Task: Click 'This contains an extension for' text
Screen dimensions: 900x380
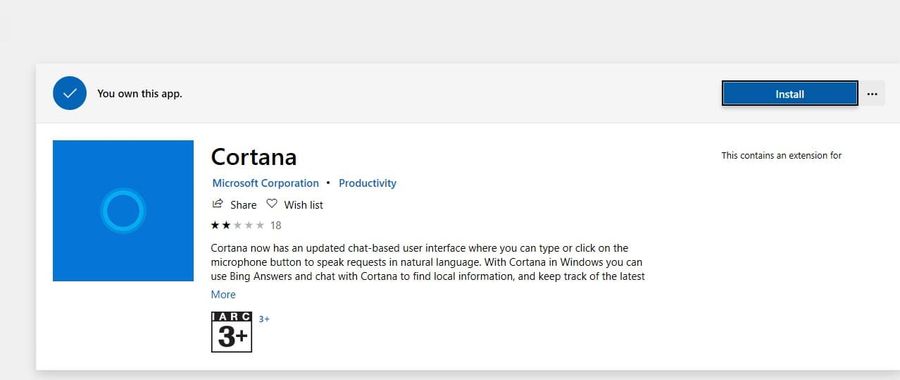Action: click(781, 156)
